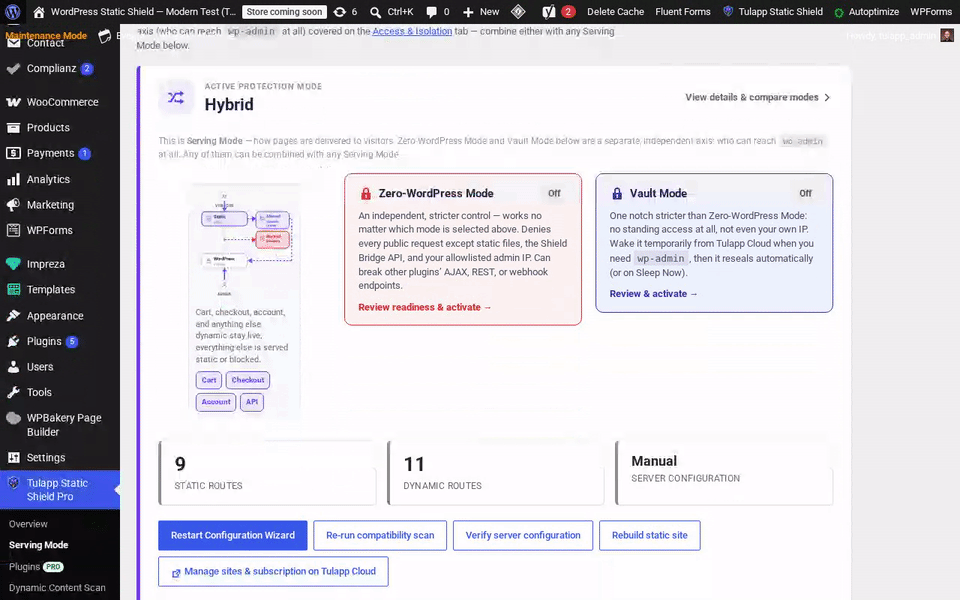Click the 9 Static Routes card
This screenshot has width=960, height=600.
tap(267, 473)
